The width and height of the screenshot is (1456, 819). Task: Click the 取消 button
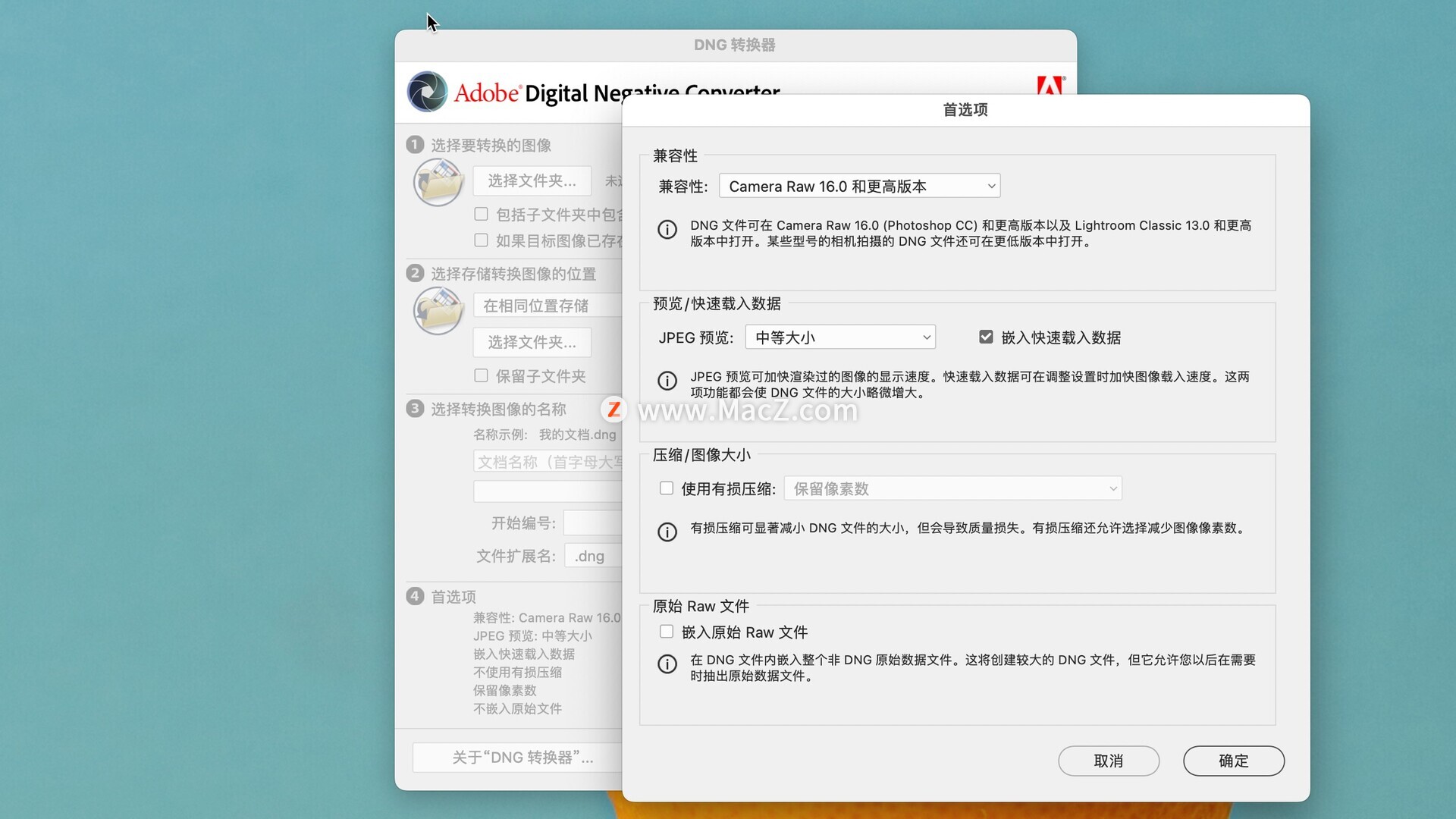[1109, 761]
